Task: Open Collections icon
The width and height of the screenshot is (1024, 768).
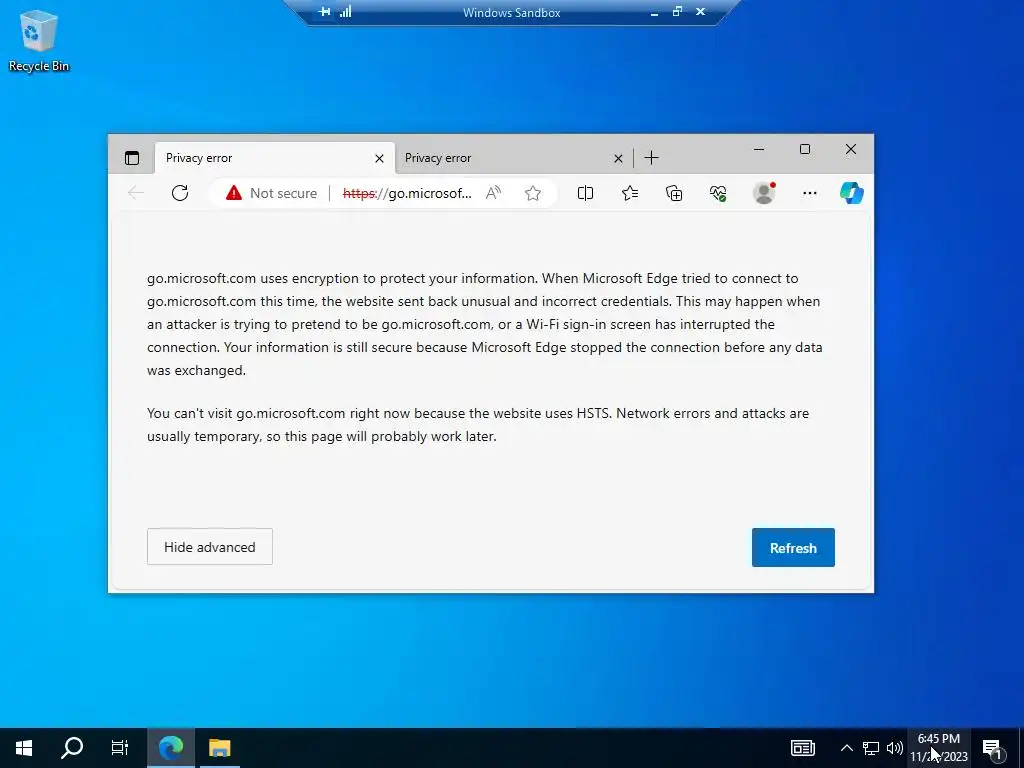Action: [674, 193]
